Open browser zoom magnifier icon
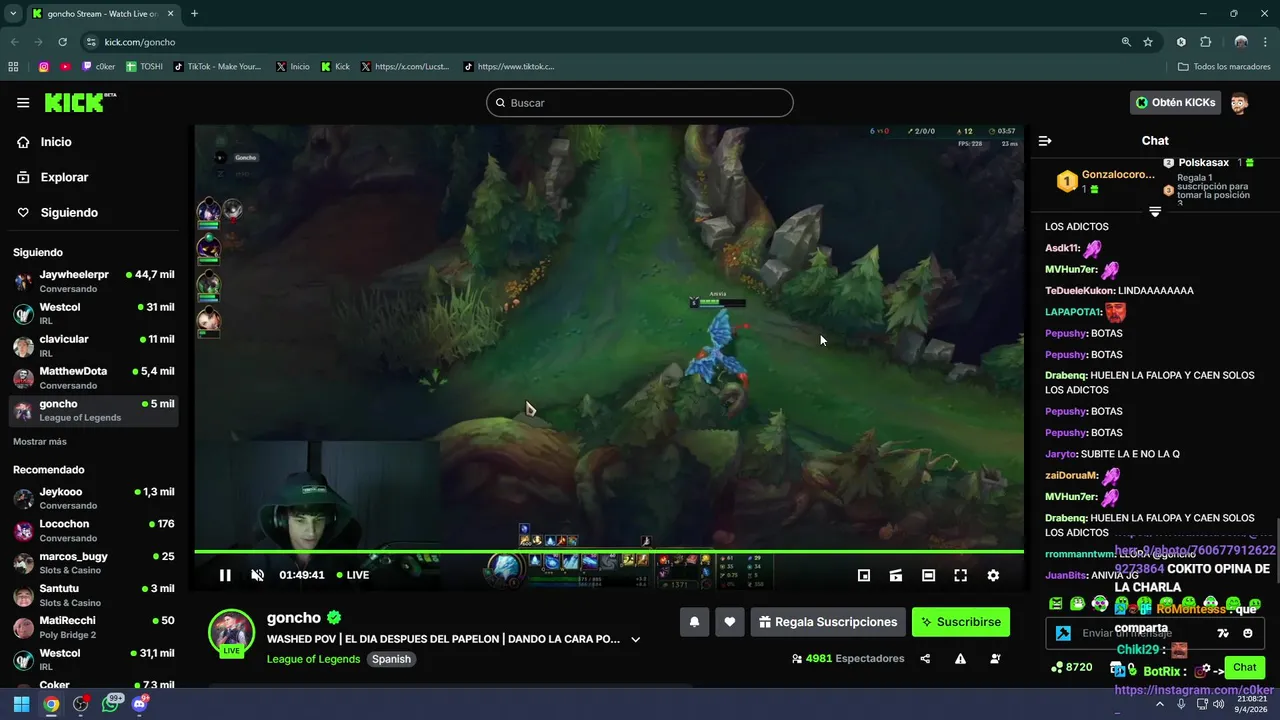The image size is (1280, 720). pyautogui.click(x=1126, y=42)
